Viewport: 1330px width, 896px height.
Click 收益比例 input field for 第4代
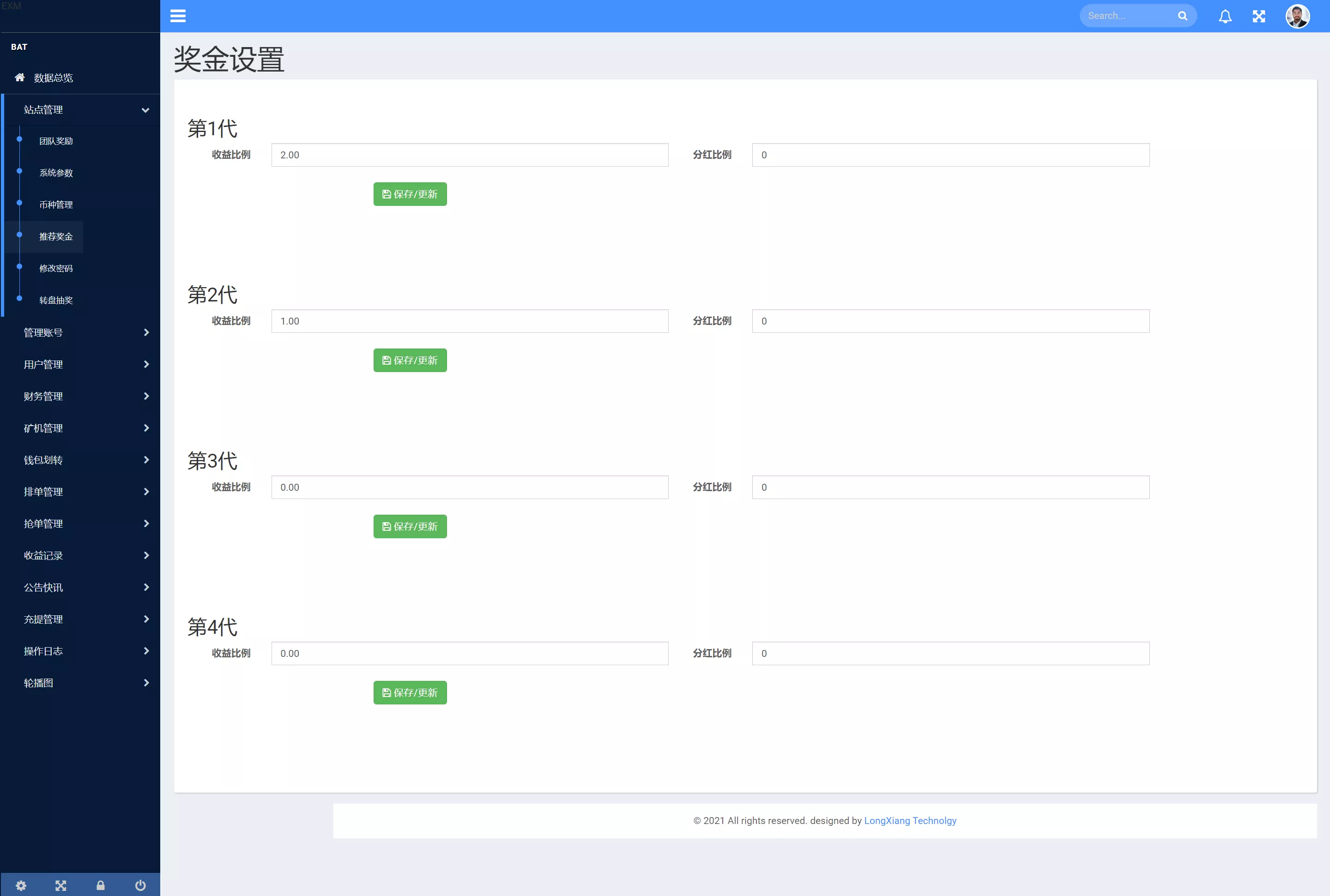(x=470, y=653)
